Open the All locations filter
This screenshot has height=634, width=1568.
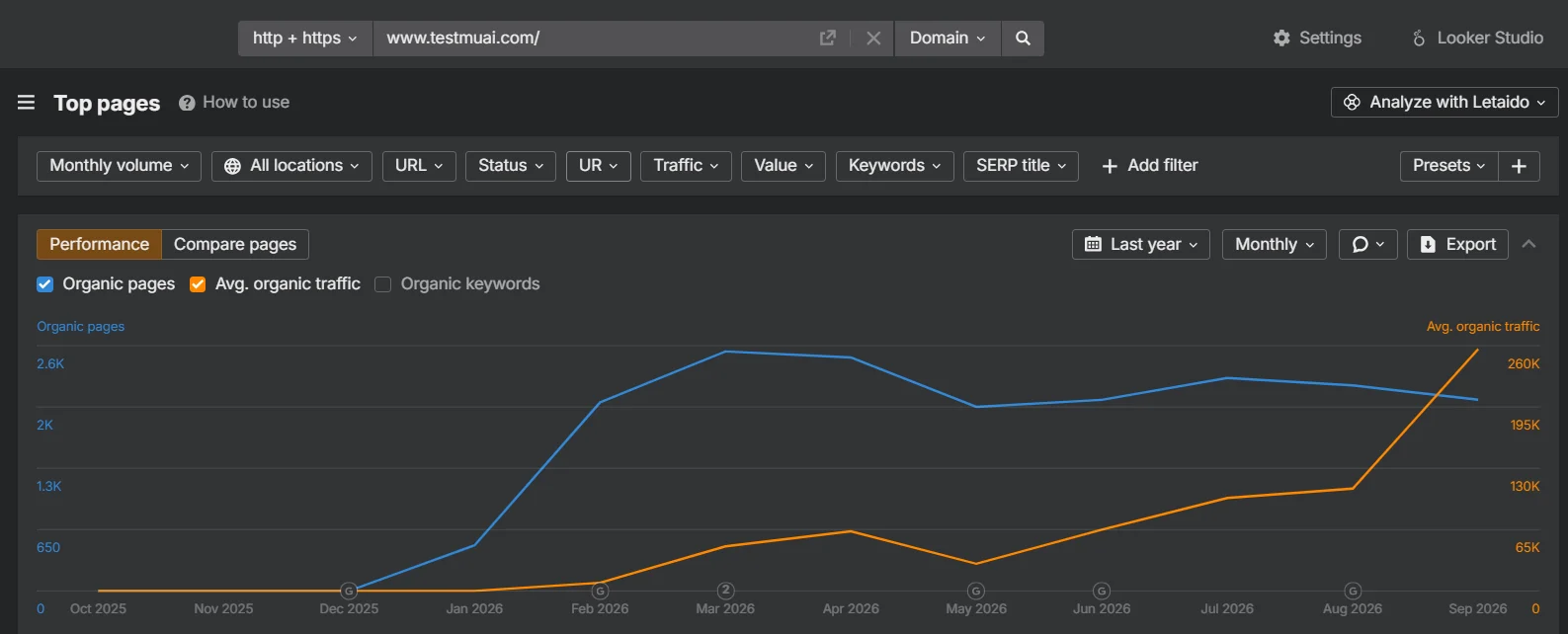pyautogui.click(x=291, y=166)
